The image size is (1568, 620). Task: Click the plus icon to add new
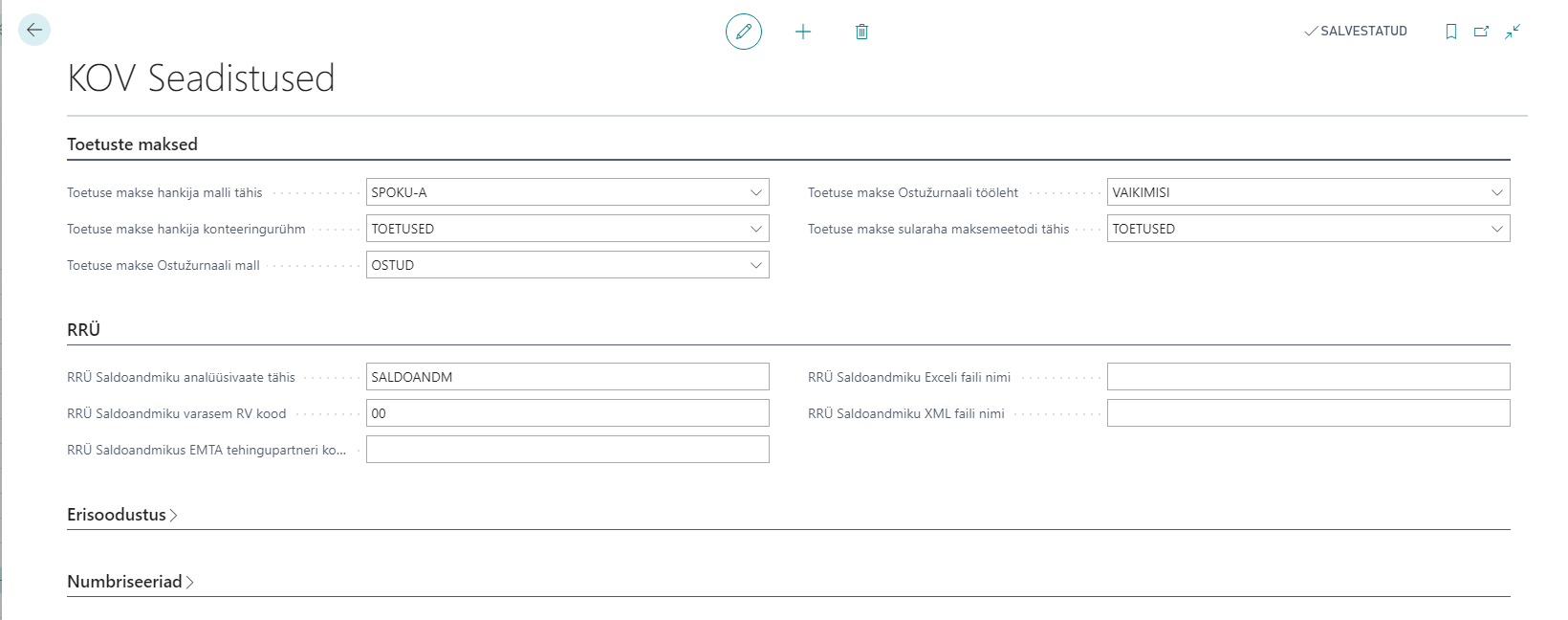803,32
